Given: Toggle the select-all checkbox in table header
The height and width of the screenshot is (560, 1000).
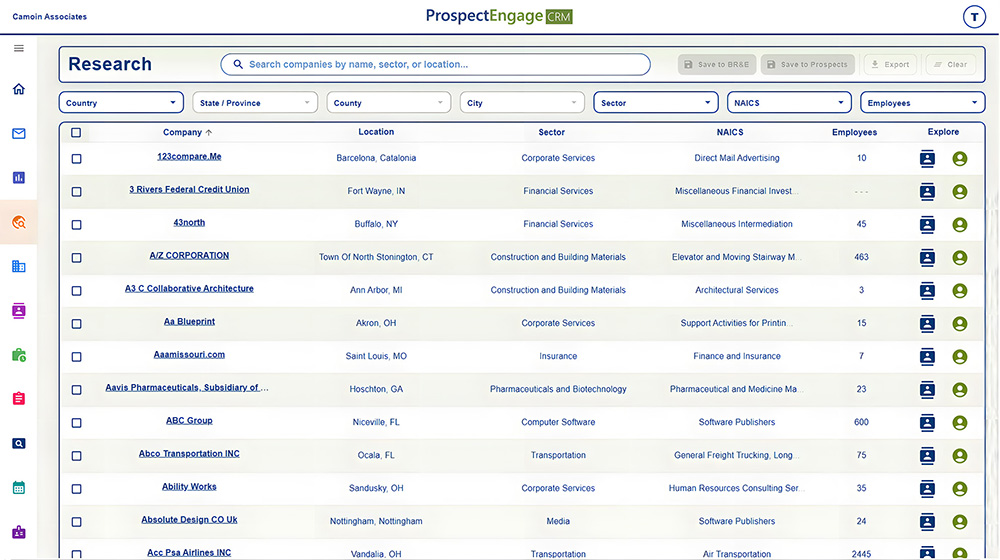Looking at the screenshot, I should 76,133.
